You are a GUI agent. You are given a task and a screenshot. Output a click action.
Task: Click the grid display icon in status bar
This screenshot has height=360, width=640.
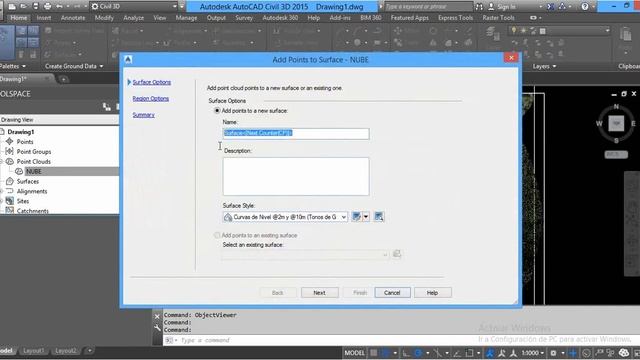(x=373, y=353)
